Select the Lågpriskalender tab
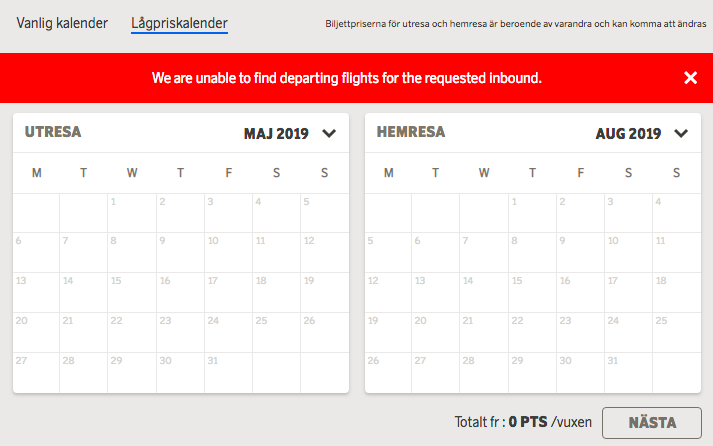The width and height of the screenshot is (713, 446). click(x=179, y=23)
